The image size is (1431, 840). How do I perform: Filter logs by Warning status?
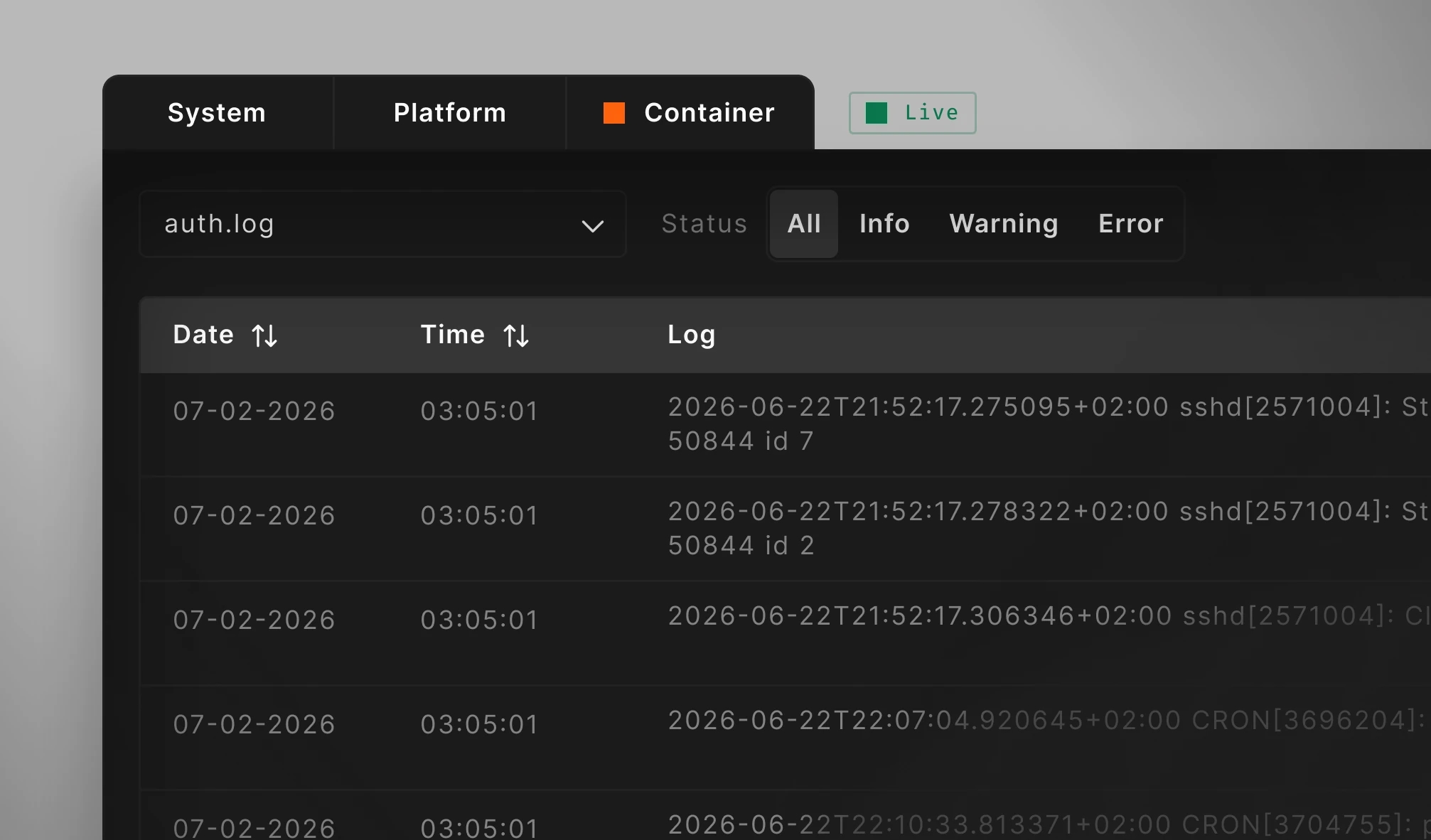[1004, 224]
